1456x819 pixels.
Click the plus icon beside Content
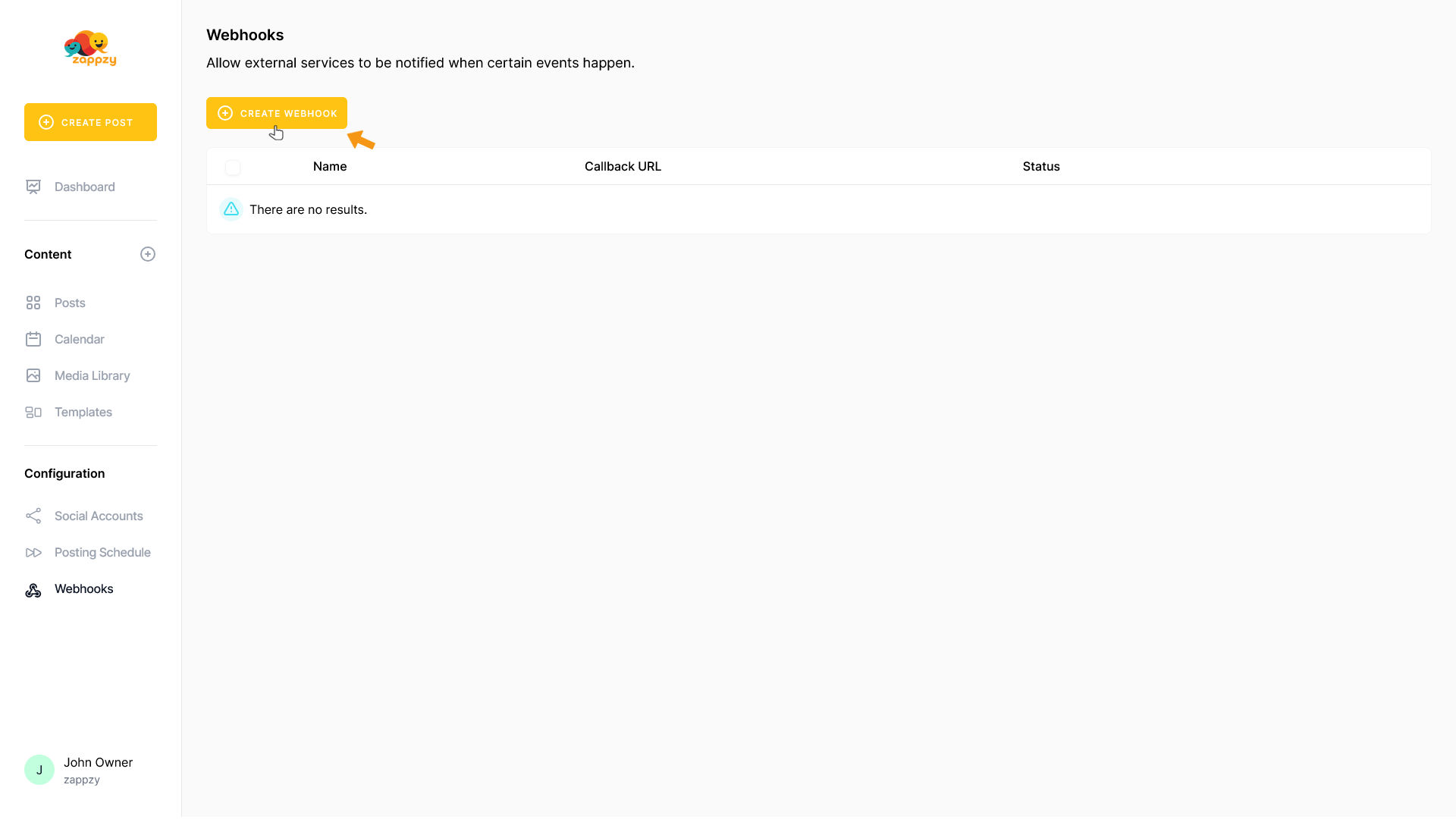[x=148, y=254]
